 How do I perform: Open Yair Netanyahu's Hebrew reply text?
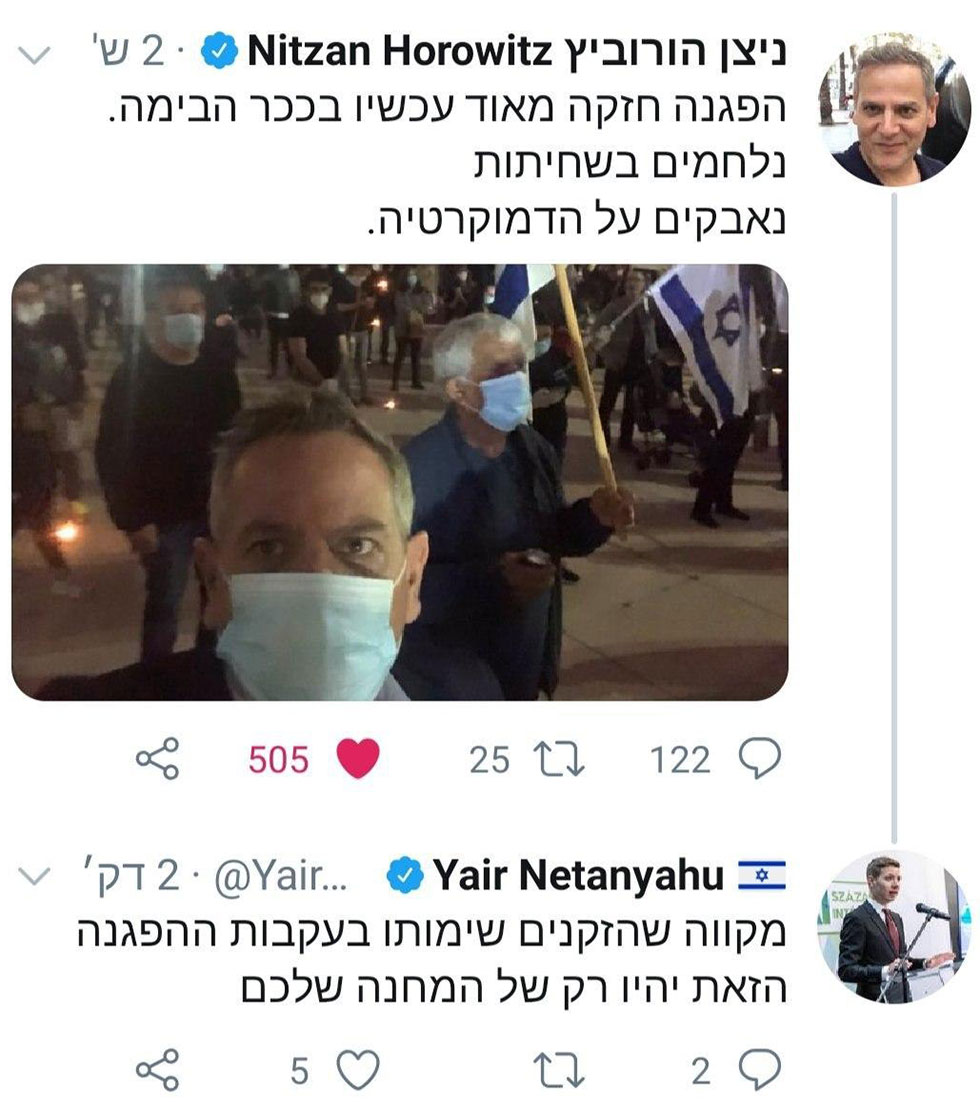(x=432, y=960)
